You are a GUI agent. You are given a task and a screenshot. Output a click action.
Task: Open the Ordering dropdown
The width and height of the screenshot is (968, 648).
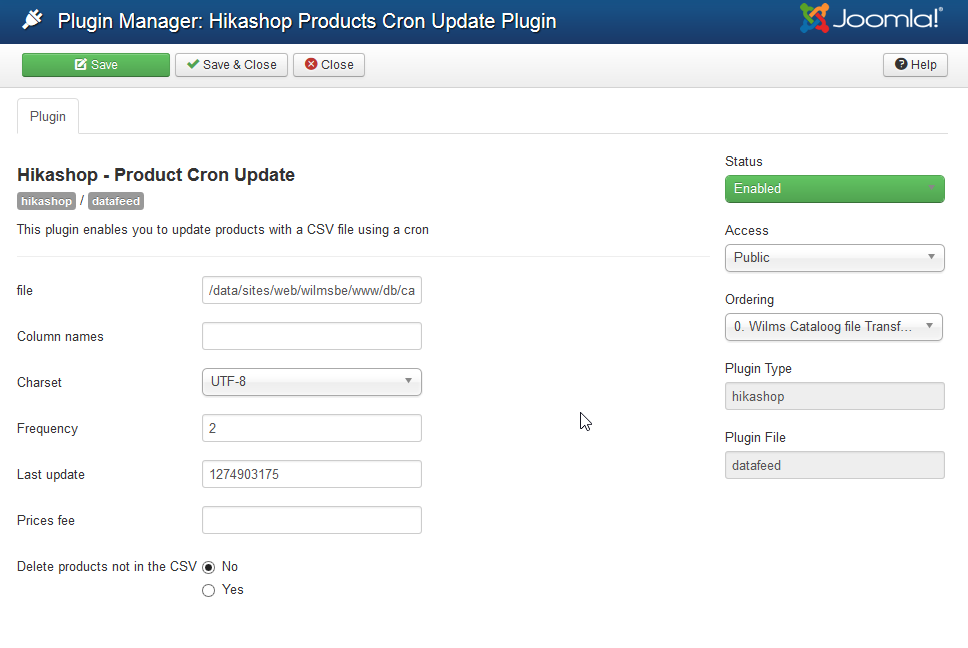point(834,327)
